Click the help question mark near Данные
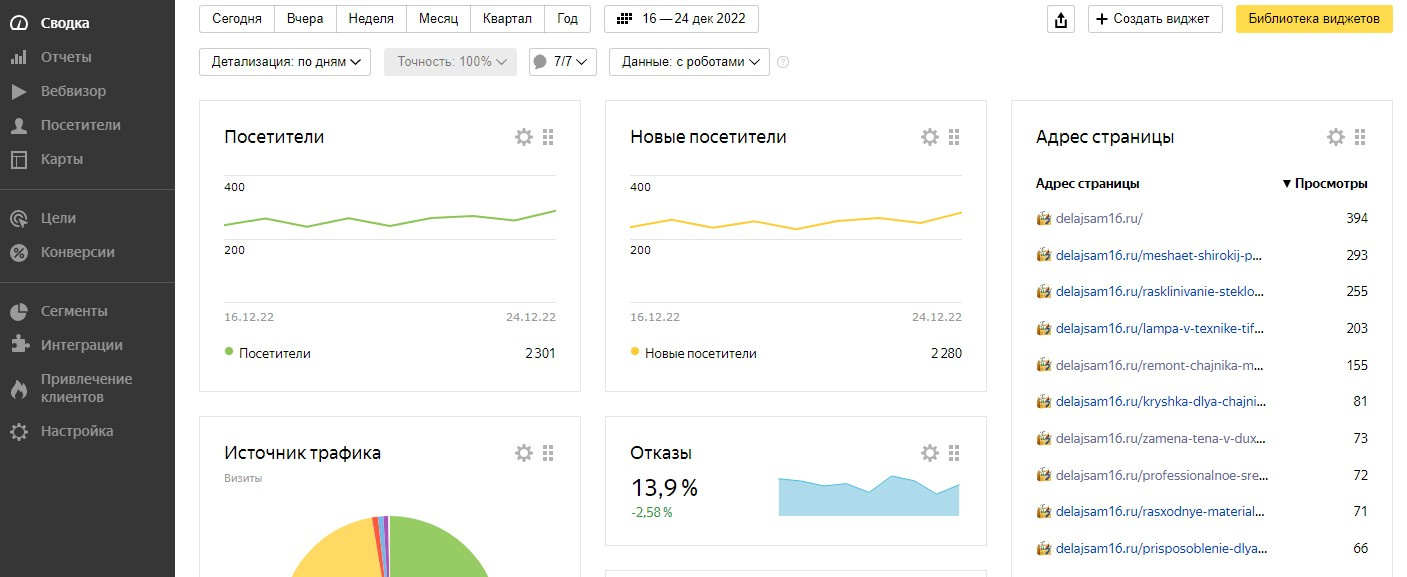This screenshot has width=1407, height=577. tap(783, 62)
